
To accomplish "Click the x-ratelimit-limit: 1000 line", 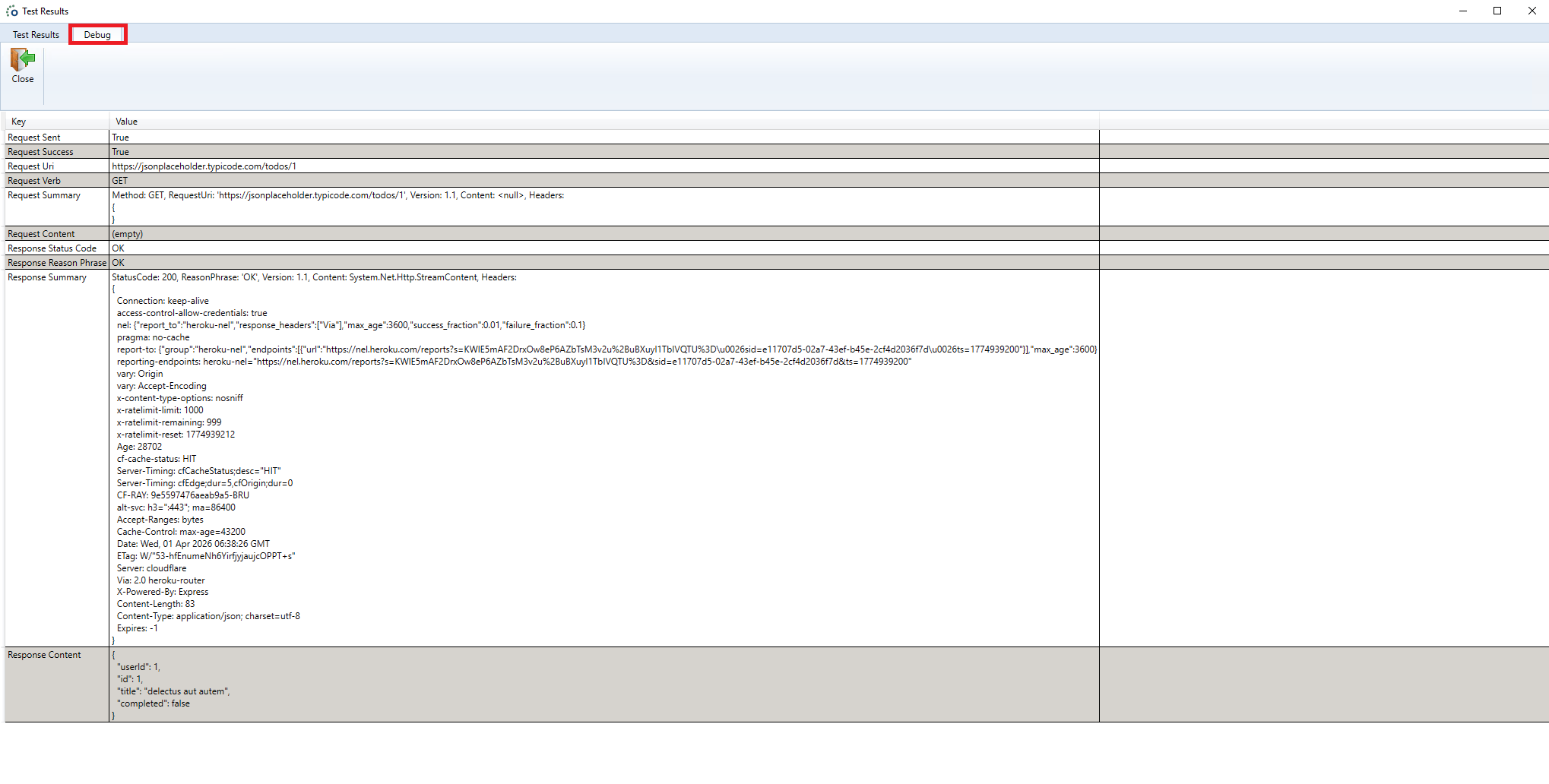I will [160, 410].
